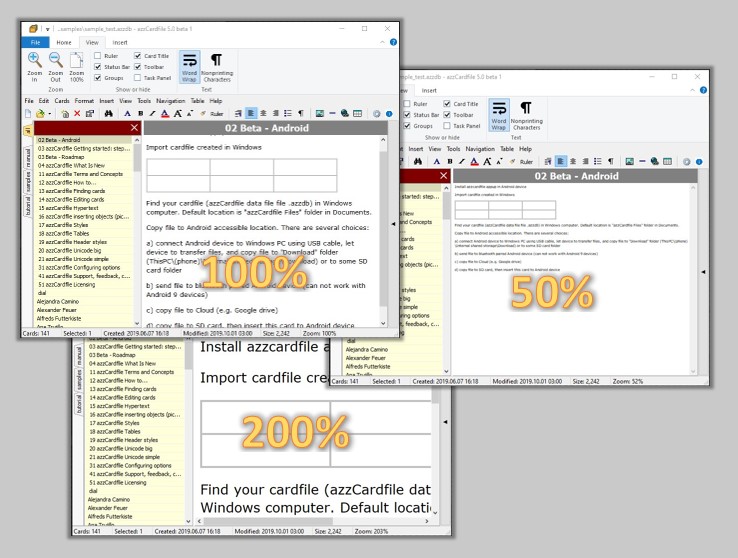Click the insert table icon in the 50% window toolbar

tap(667, 161)
